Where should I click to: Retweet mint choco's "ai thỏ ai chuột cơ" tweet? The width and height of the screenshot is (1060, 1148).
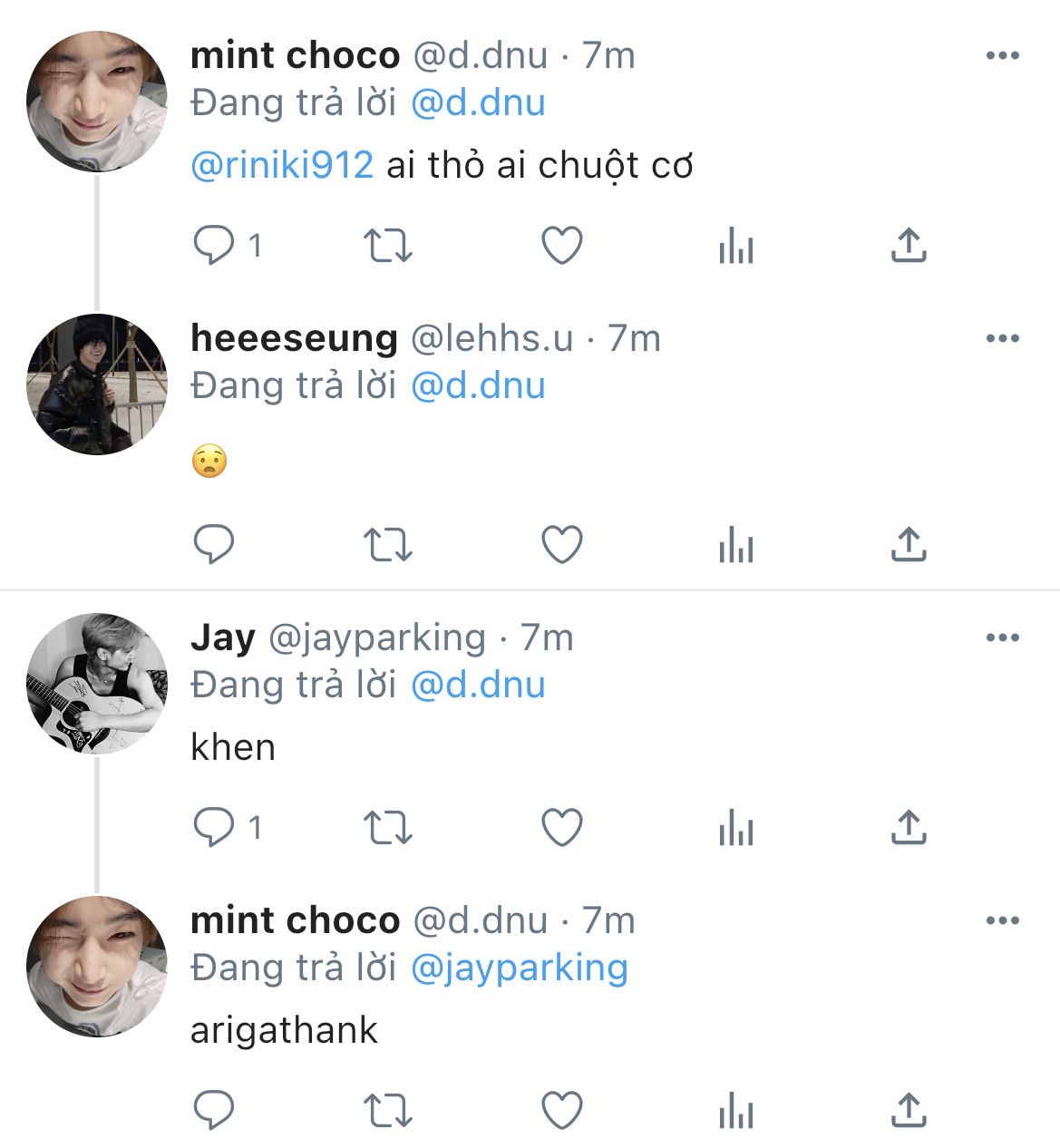[x=387, y=245]
